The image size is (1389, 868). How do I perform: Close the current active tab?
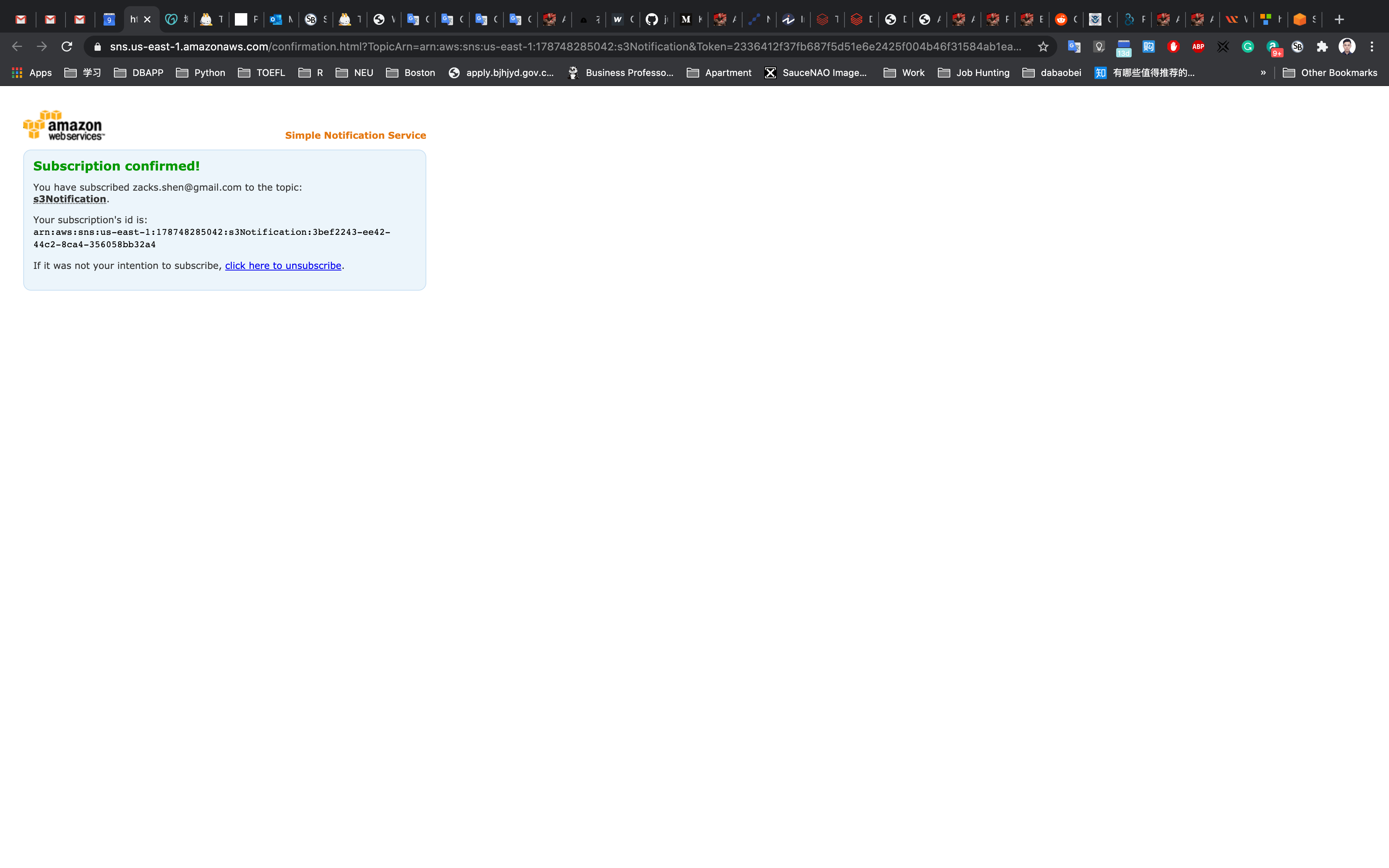148,19
